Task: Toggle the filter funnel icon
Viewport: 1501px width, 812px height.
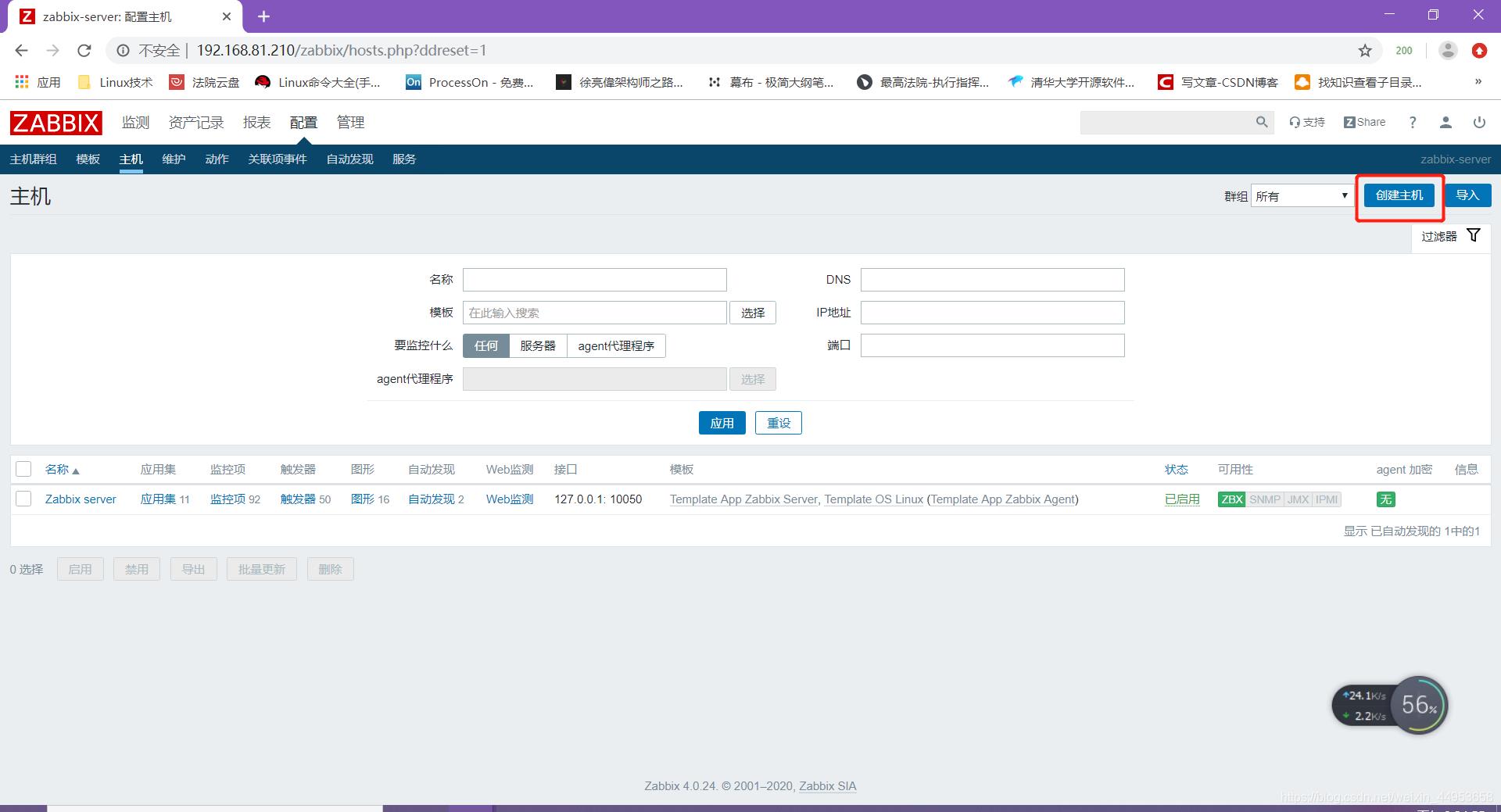Action: 1474,235
